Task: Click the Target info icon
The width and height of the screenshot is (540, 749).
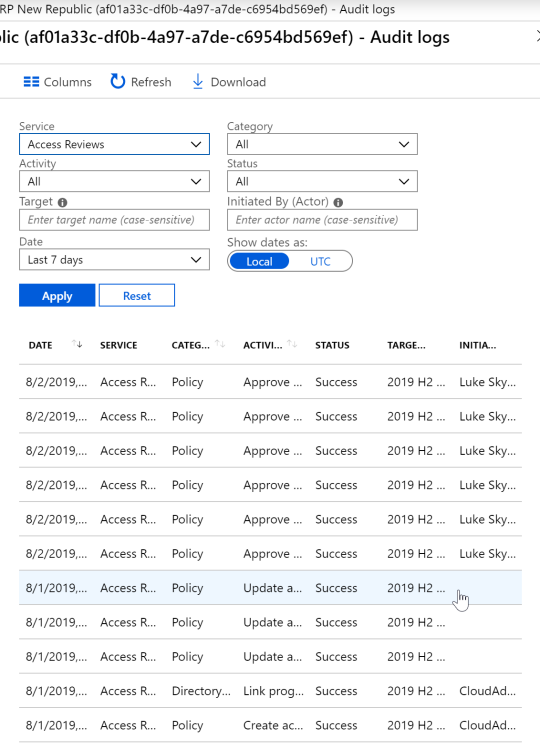Action: click(x=62, y=203)
